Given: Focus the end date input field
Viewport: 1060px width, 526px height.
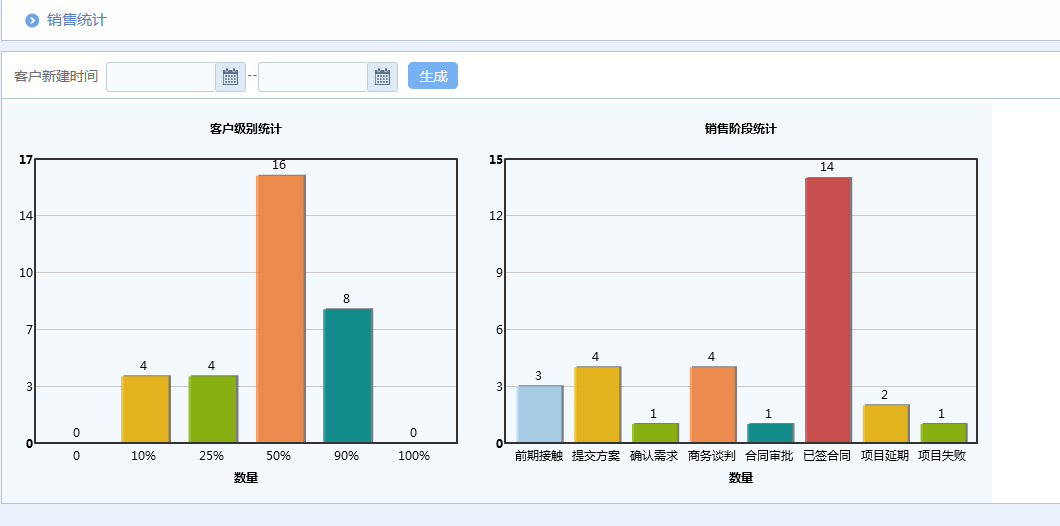Looking at the screenshot, I should (313, 77).
